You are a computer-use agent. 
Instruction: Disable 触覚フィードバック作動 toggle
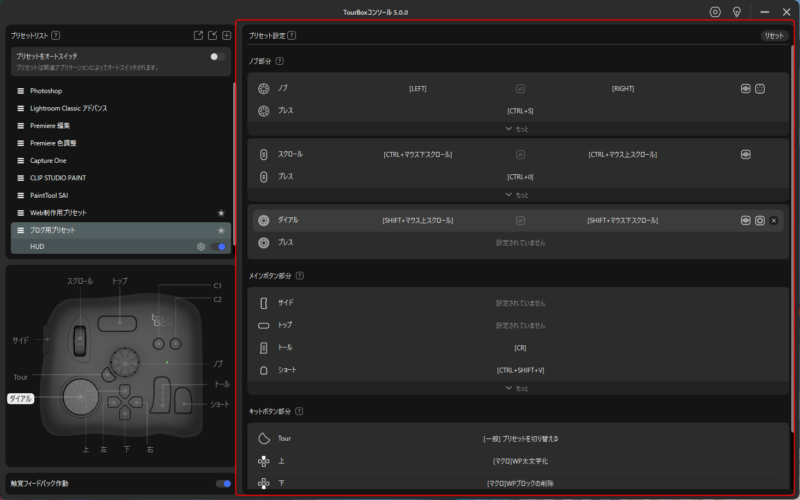pos(223,483)
